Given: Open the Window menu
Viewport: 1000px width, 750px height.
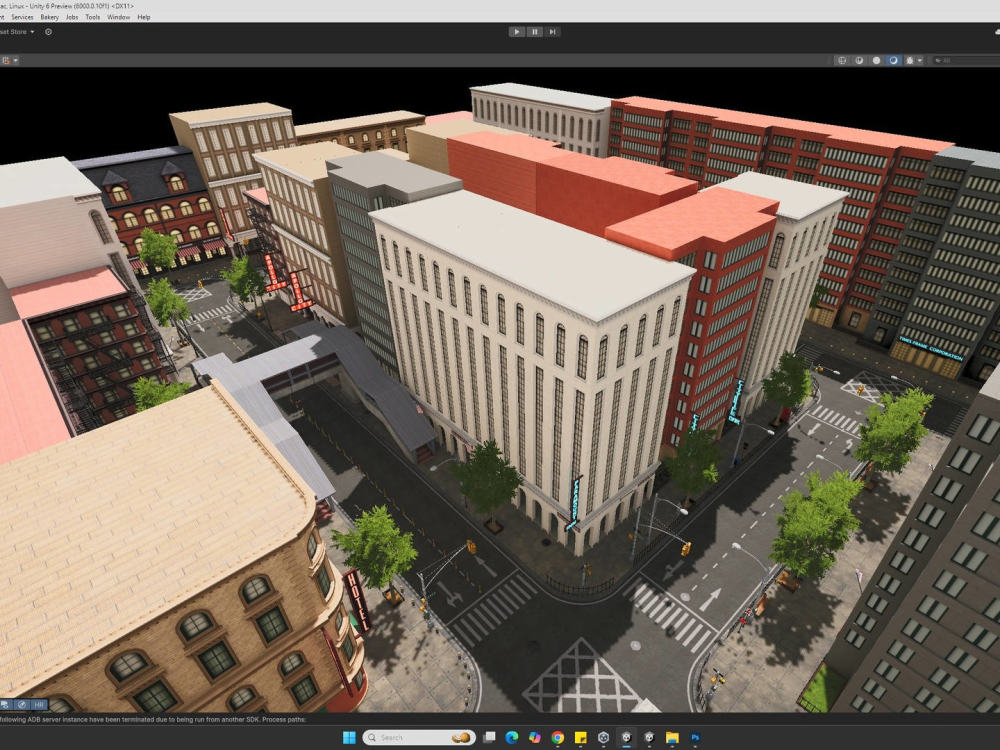Looking at the screenshot, I should (119, 17).
